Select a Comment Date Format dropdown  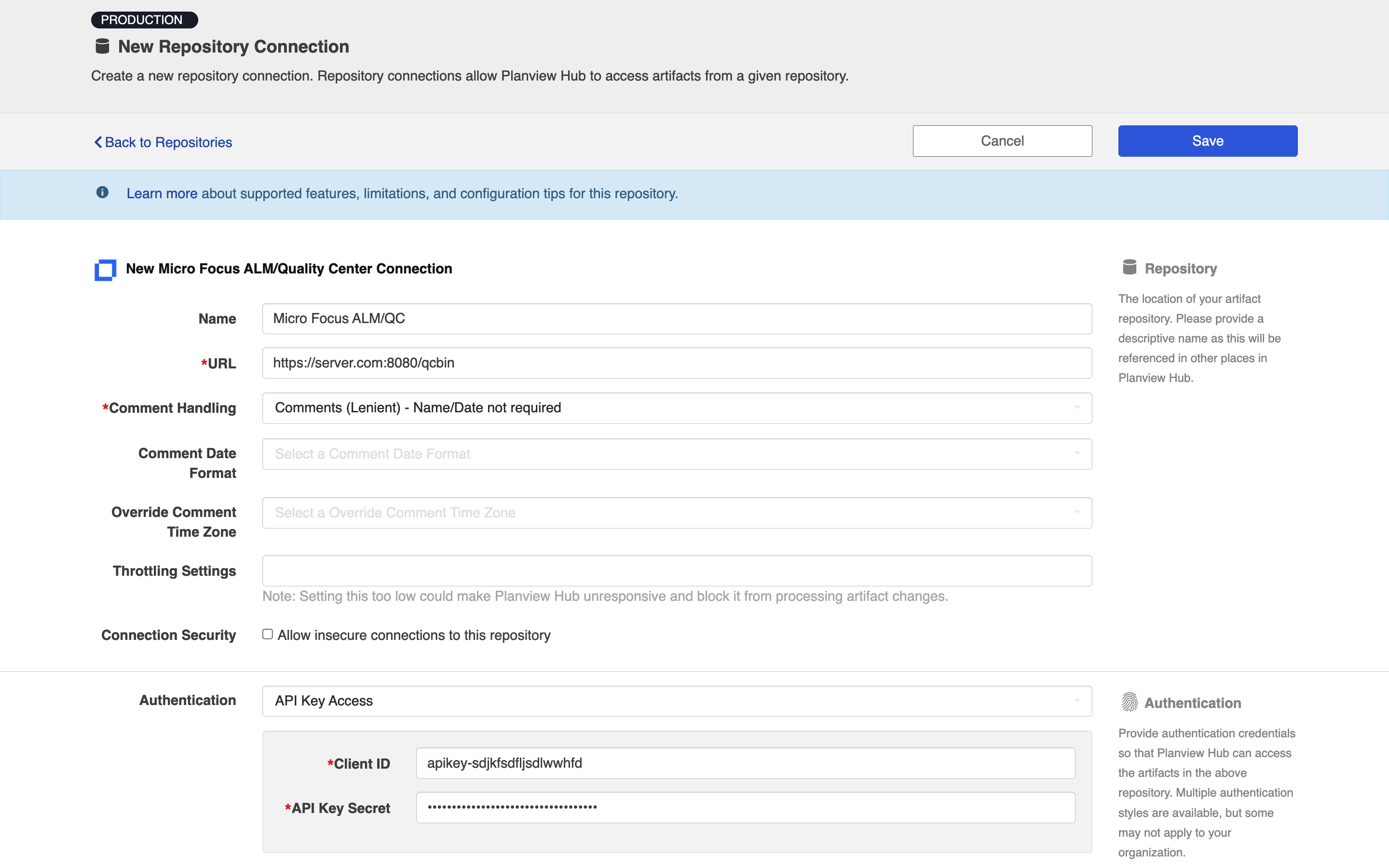pyautogui.click(x=676, y=454)
